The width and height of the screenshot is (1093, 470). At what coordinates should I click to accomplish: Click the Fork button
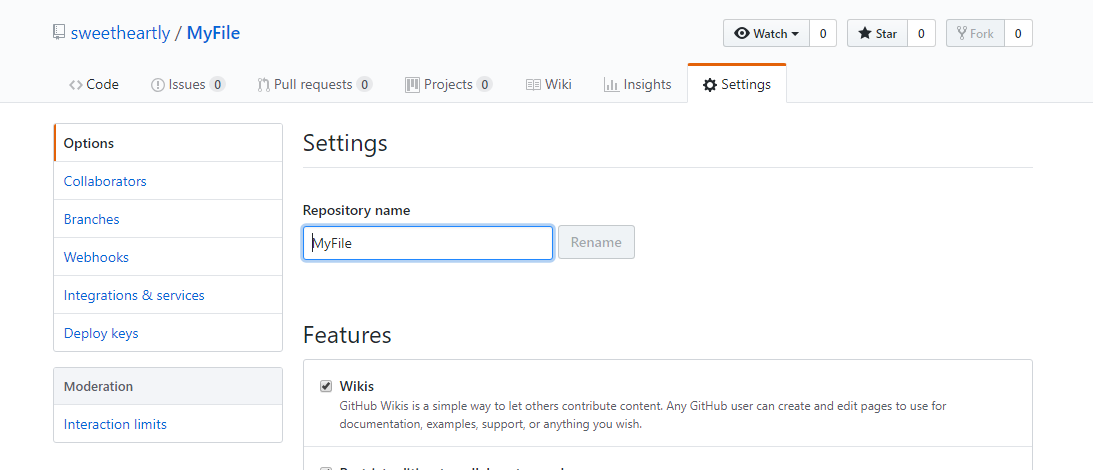click(x=975, y=33)
